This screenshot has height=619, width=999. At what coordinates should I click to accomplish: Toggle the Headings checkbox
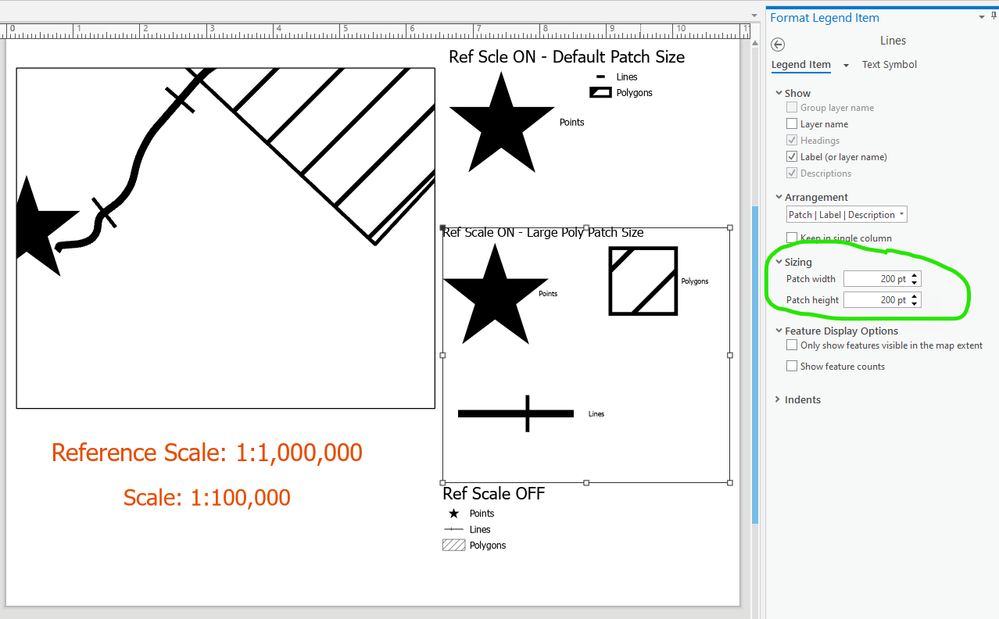click(x=791, y=140)
